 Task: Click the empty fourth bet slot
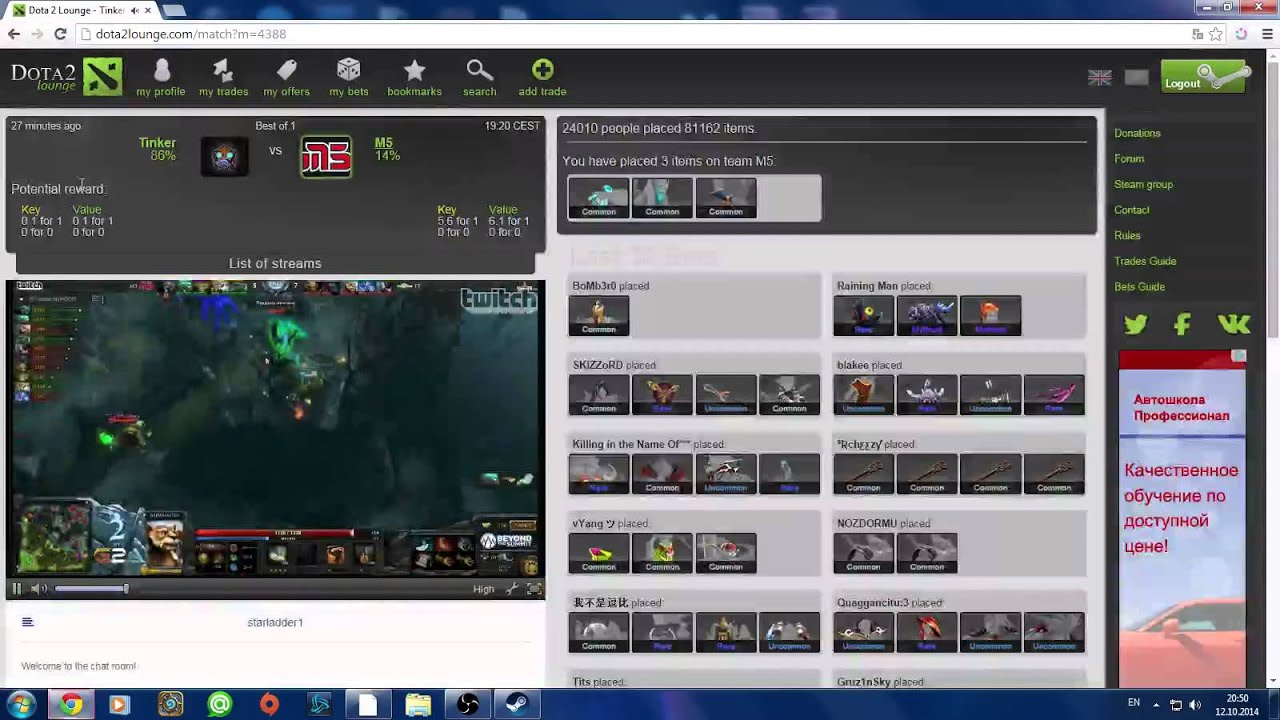pos(789,198)
